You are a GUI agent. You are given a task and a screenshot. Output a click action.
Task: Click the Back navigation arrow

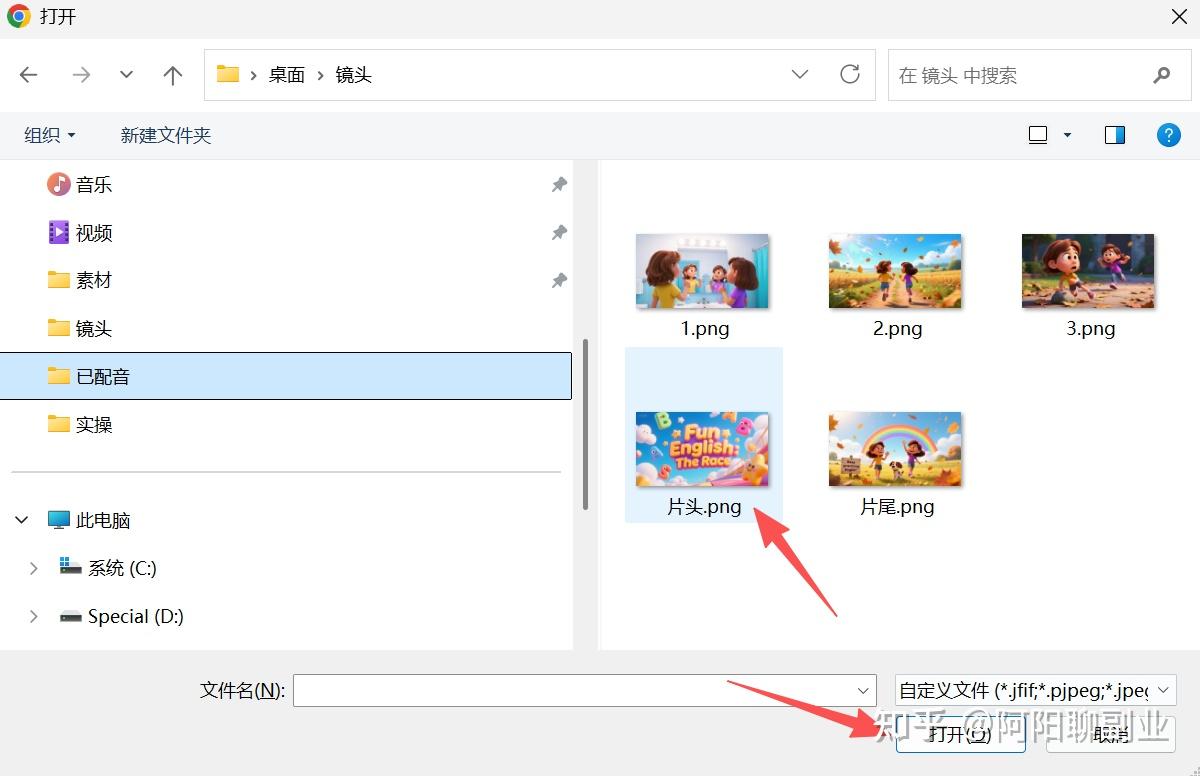pos(29,75)
